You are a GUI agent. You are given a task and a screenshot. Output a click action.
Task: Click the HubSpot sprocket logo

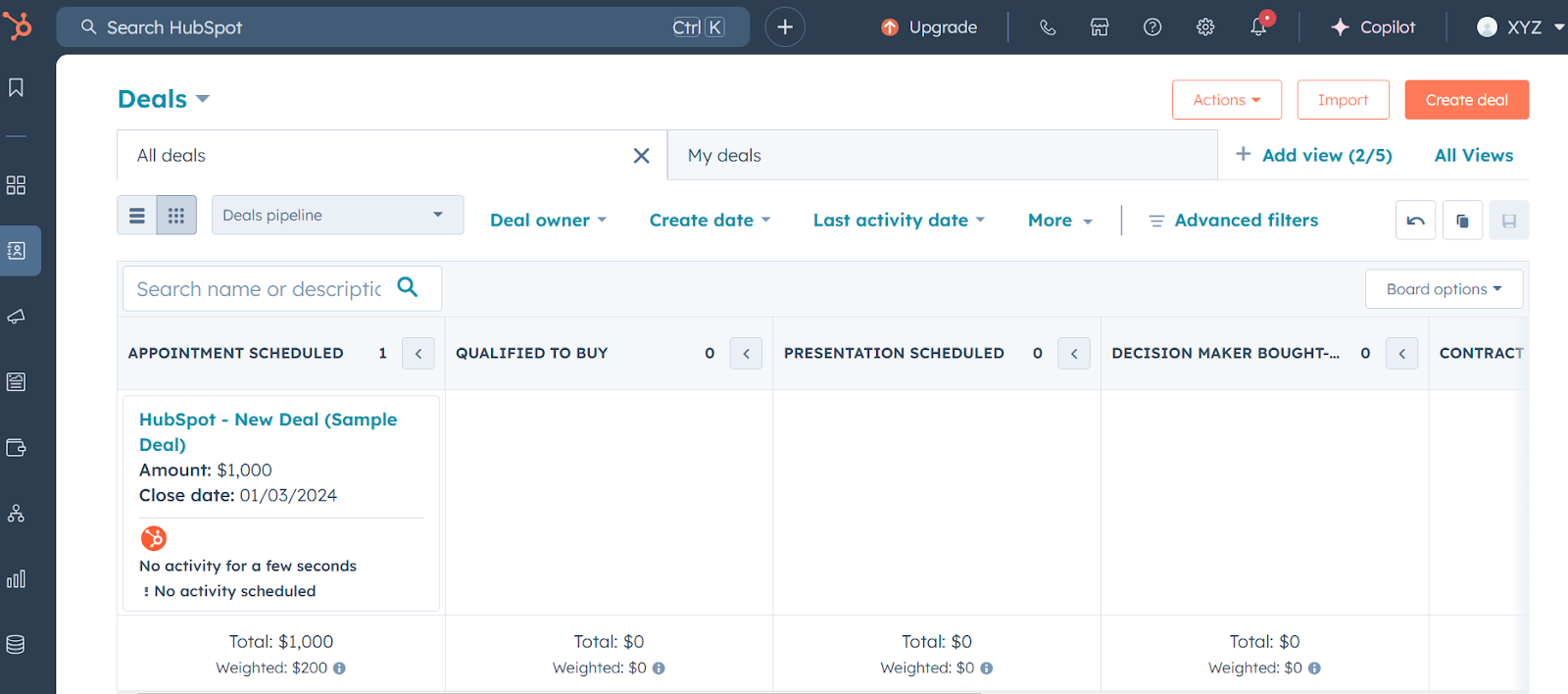[x=18, y=25]
